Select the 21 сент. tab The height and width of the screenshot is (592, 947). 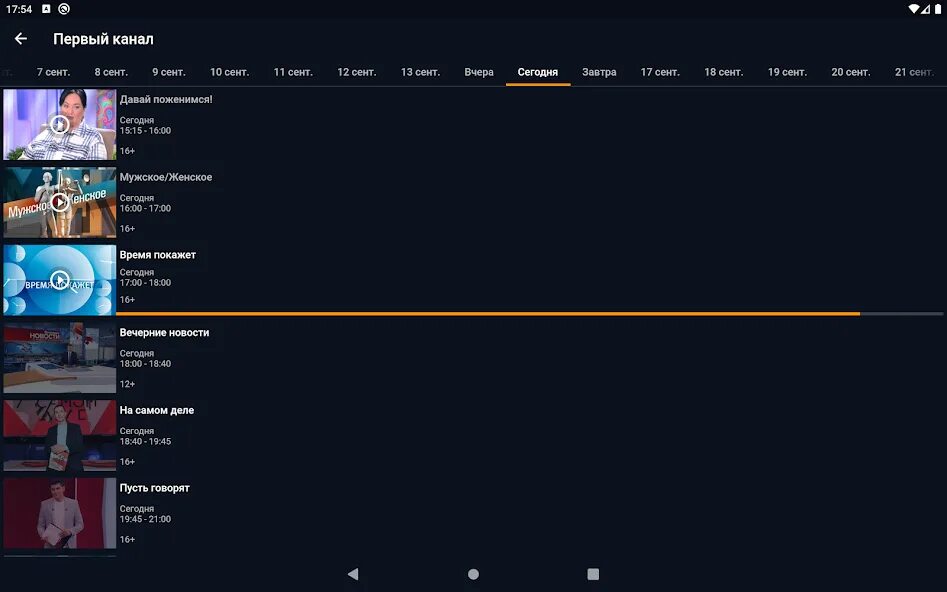coord(914,72)
